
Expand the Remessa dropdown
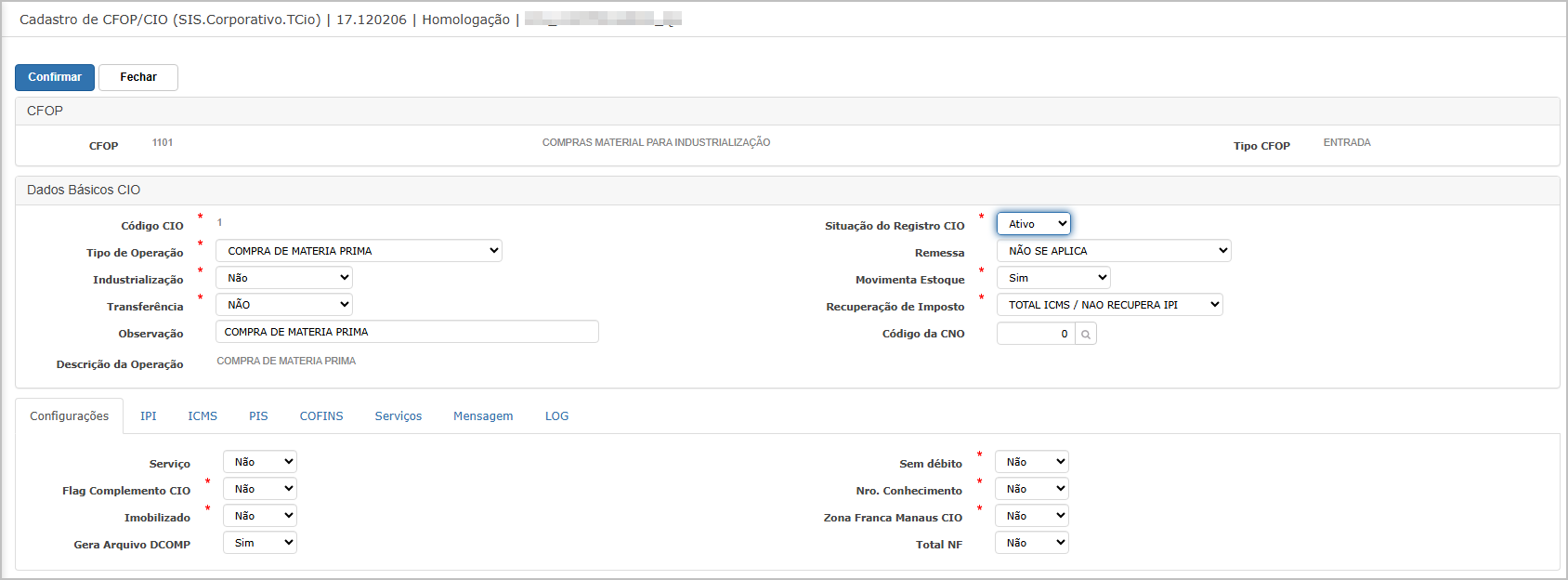click(1114, 251)
